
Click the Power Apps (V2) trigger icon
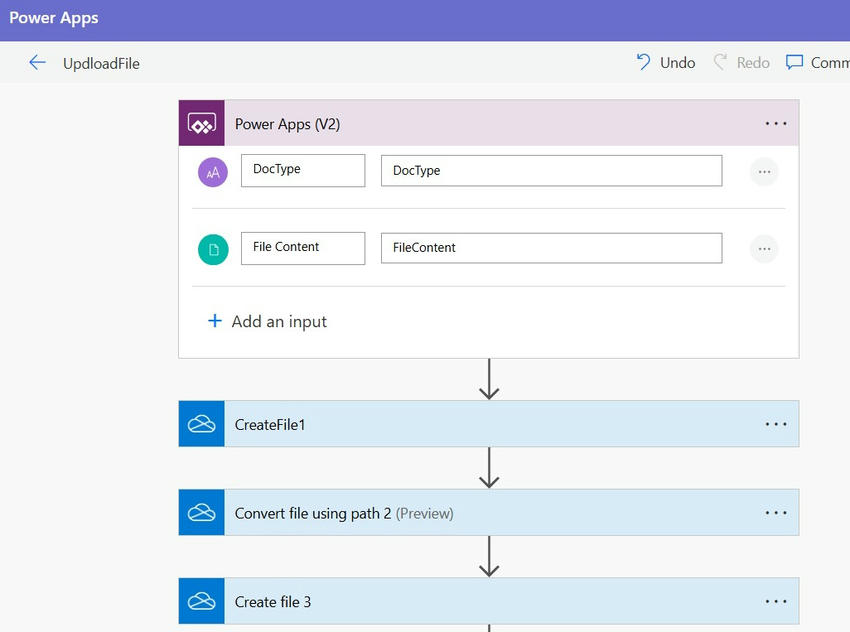(x=202, y=124)
